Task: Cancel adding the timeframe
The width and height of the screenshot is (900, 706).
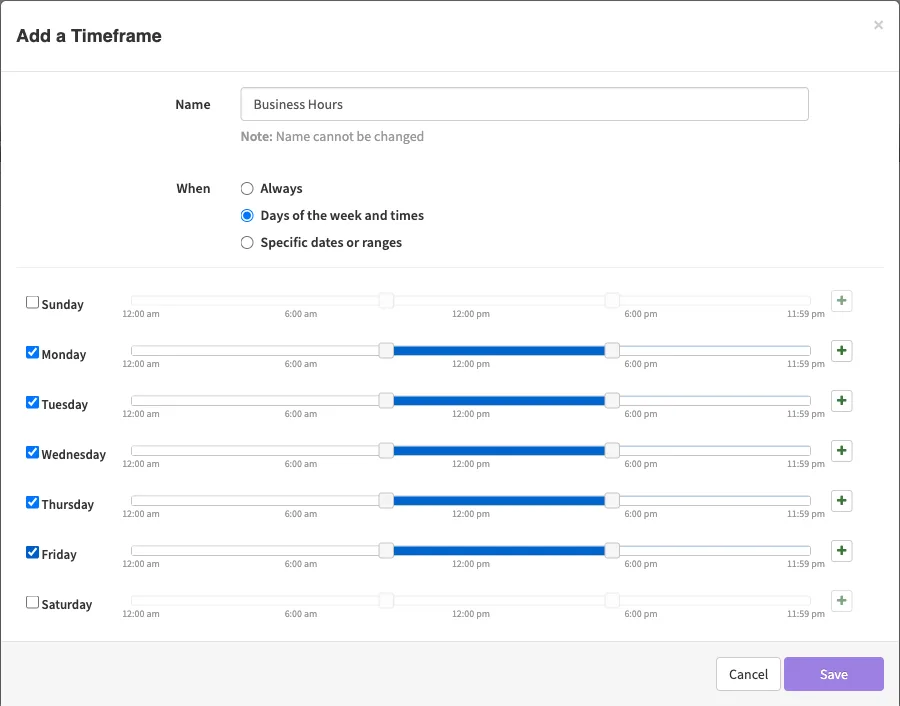Action: point(748,674)
